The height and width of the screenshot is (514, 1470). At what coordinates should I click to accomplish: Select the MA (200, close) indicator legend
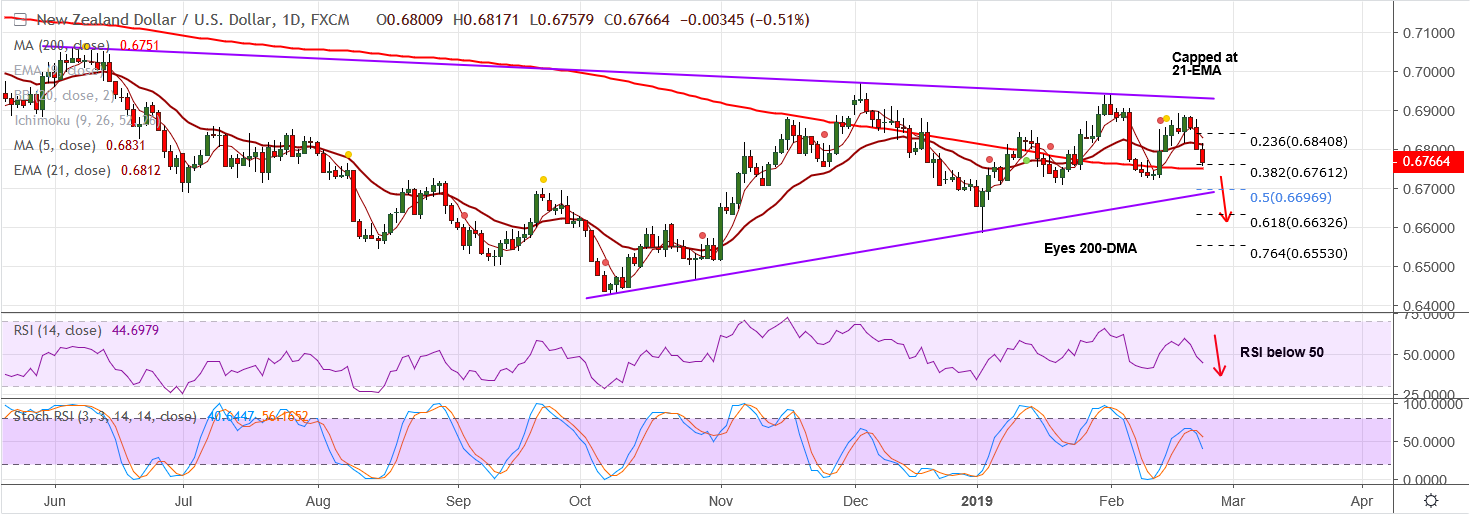[x=61, y=45]
